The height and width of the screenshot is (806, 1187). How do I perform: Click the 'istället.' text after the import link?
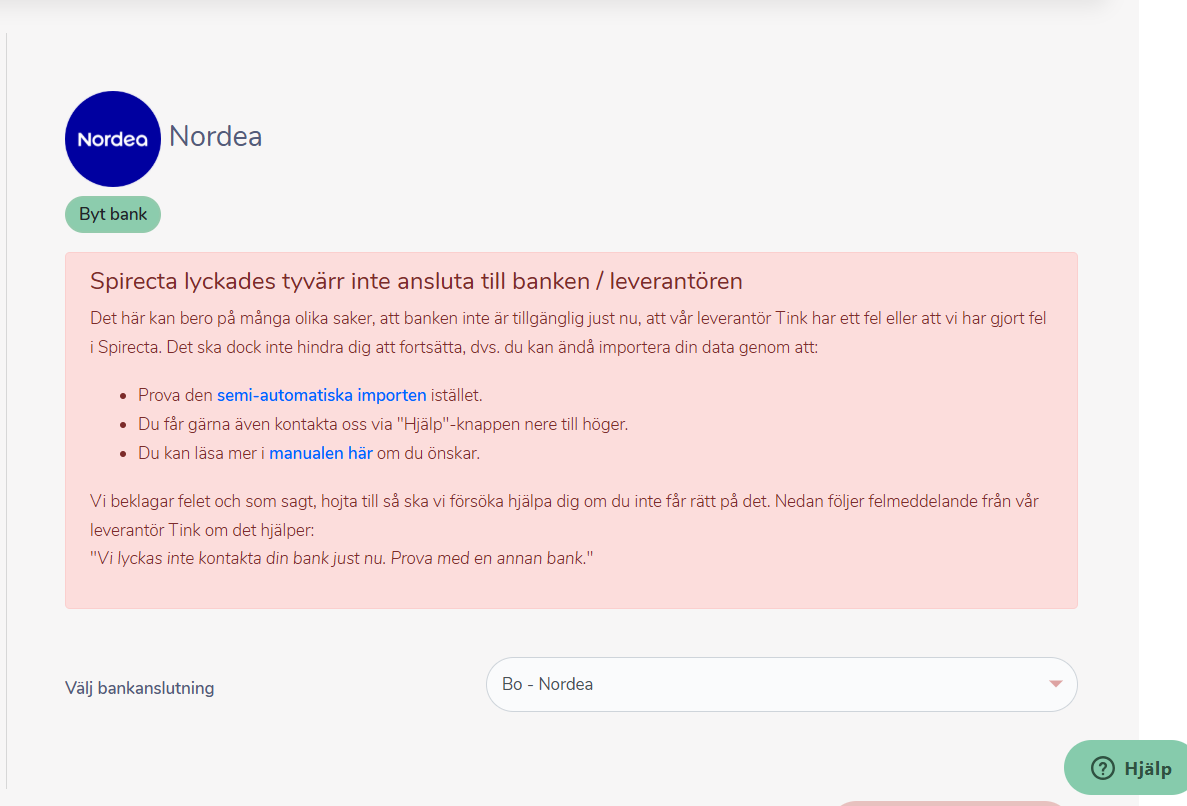[x=456, y=395]
